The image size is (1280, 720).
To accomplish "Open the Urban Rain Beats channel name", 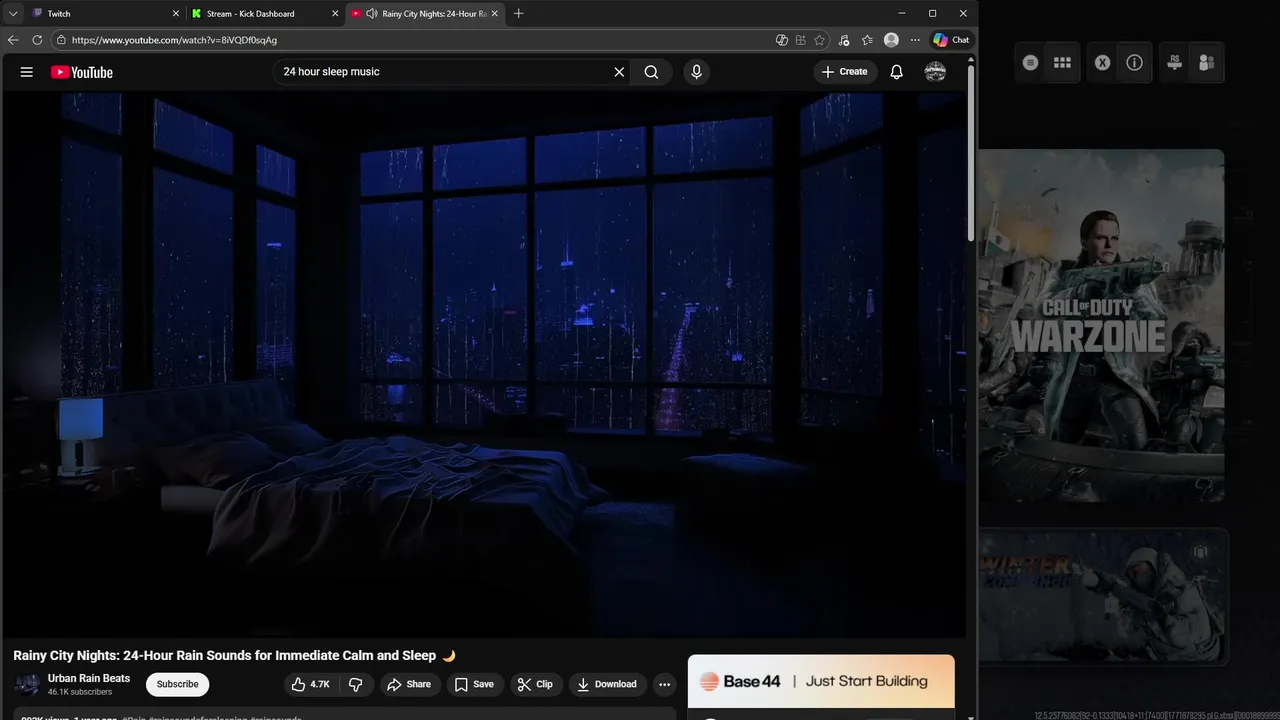I will click(89, 678).
